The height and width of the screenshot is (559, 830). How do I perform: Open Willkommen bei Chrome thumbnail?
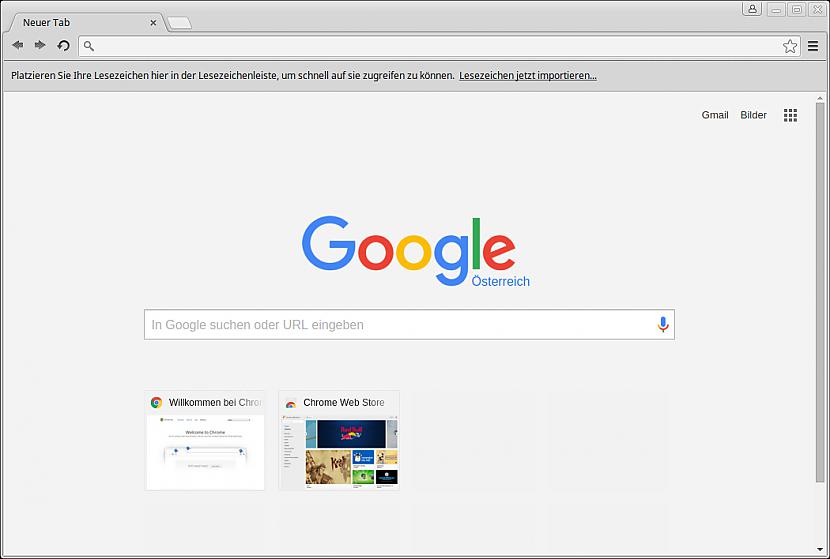(x=205, y=440)
